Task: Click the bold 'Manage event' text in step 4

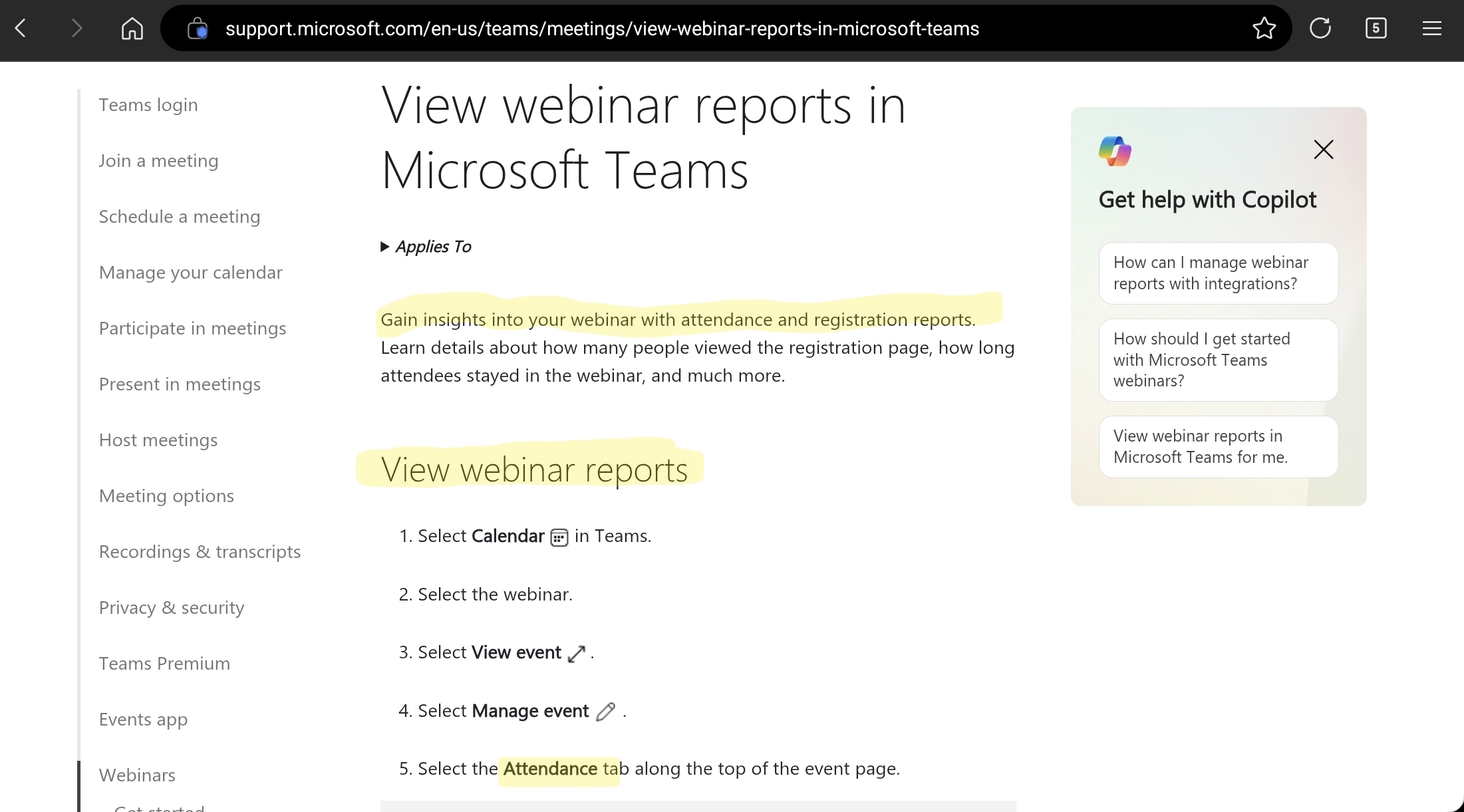Action: (x=530, y=711)
